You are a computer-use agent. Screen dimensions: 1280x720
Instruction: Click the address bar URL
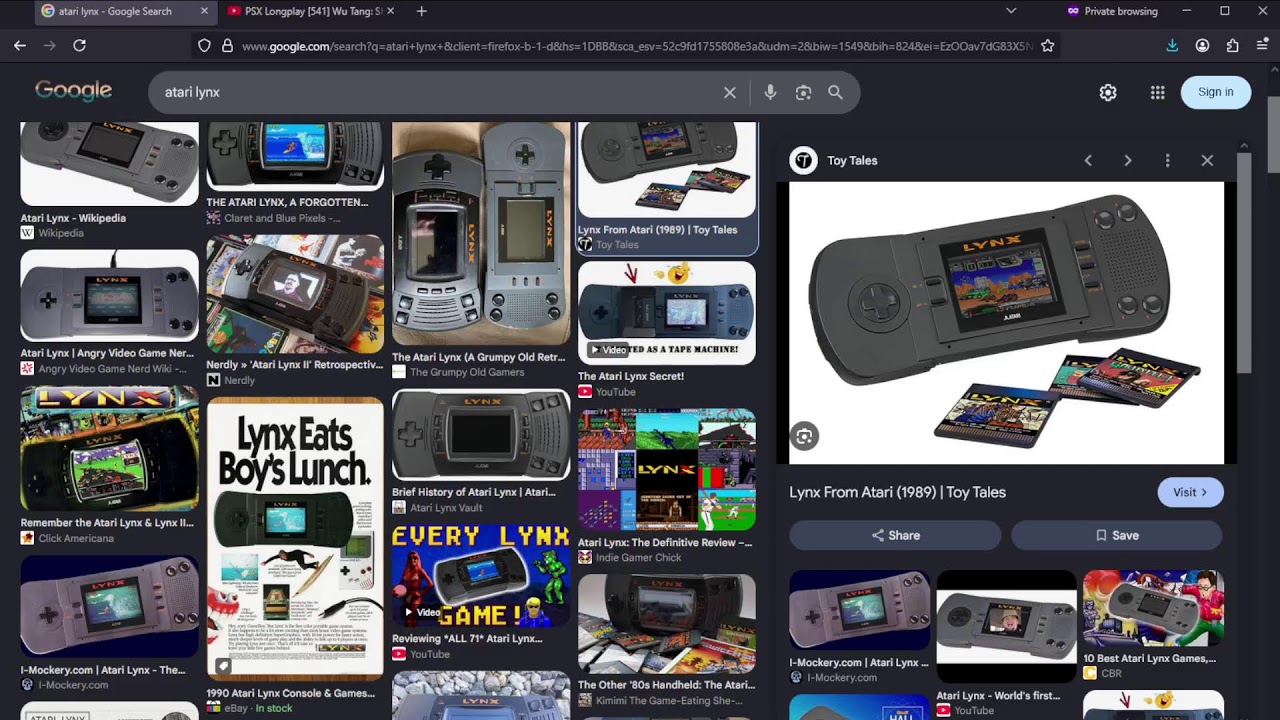636,45
